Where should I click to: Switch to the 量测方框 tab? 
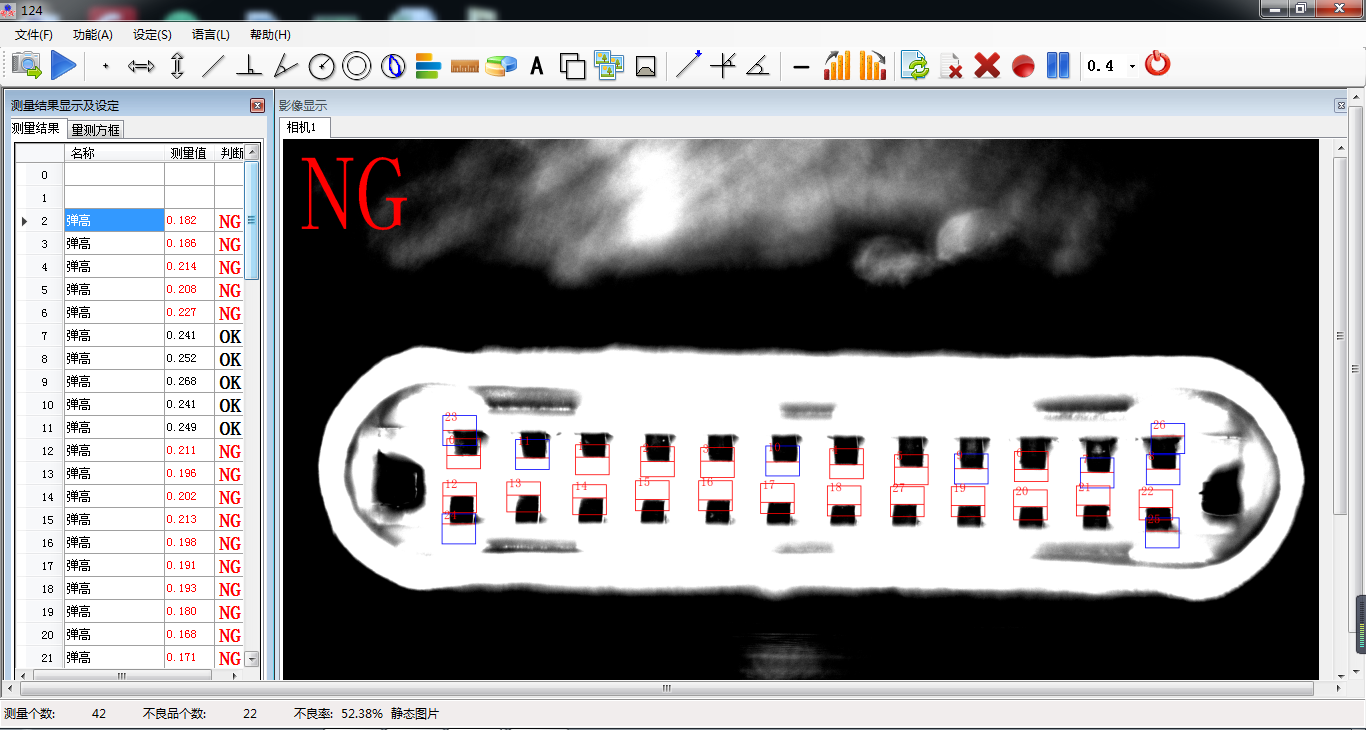pyautogui.click(x=96, y=130)
